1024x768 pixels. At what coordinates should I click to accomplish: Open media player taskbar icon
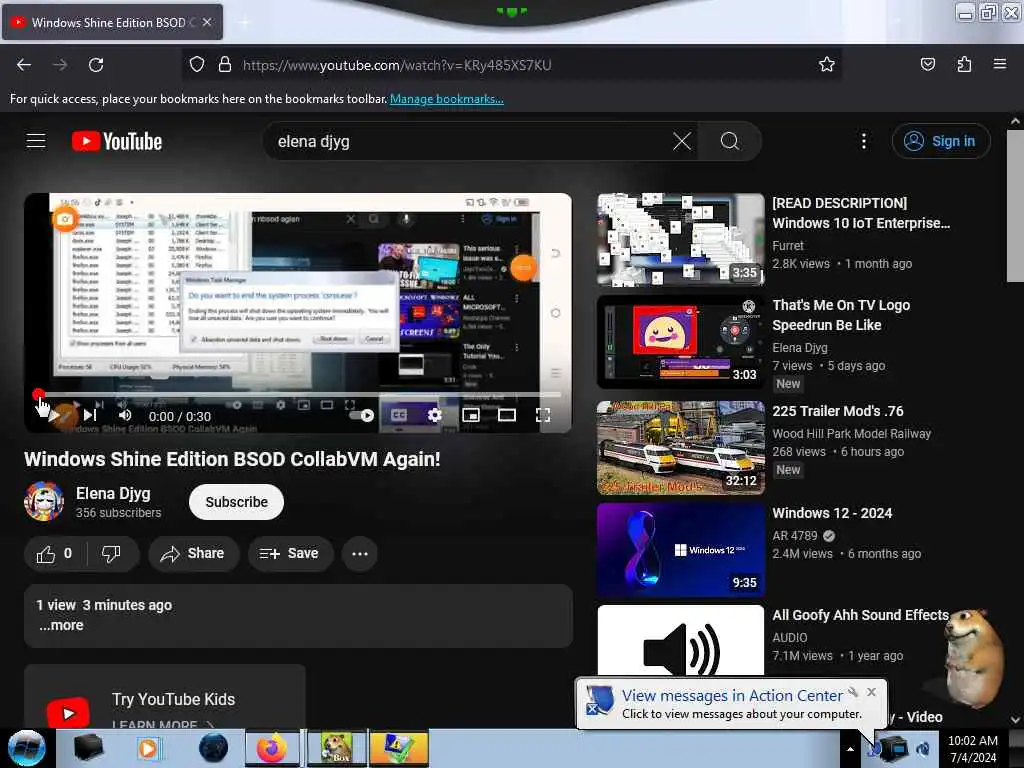[x=148, y=748]
